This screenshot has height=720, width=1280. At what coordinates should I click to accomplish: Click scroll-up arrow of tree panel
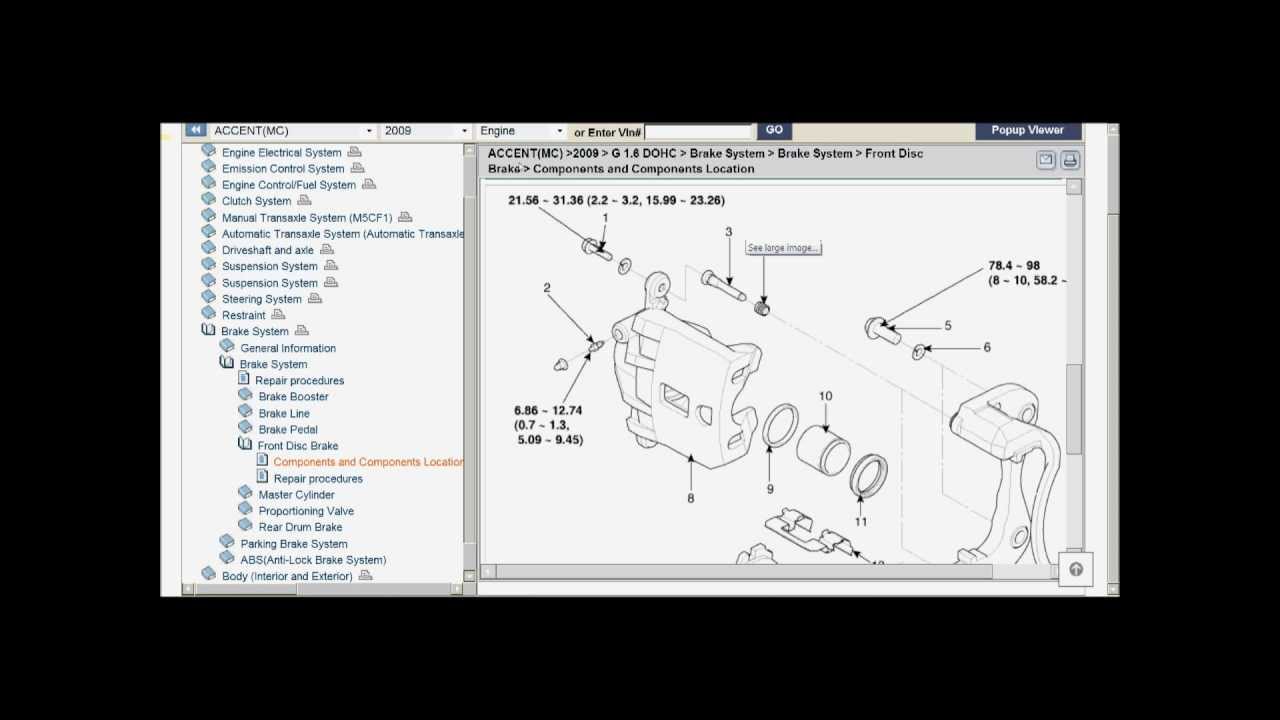(x=470, y=151)
